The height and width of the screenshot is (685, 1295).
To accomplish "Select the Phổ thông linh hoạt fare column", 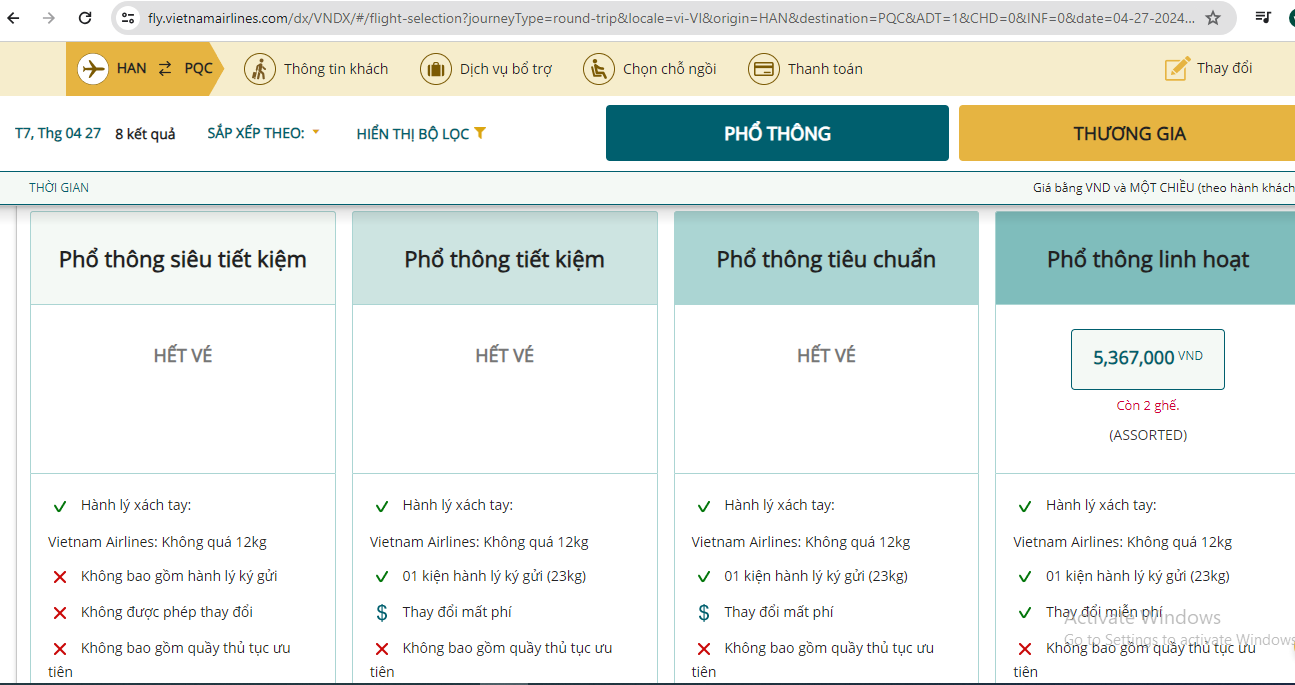I will click(1147, 258).
